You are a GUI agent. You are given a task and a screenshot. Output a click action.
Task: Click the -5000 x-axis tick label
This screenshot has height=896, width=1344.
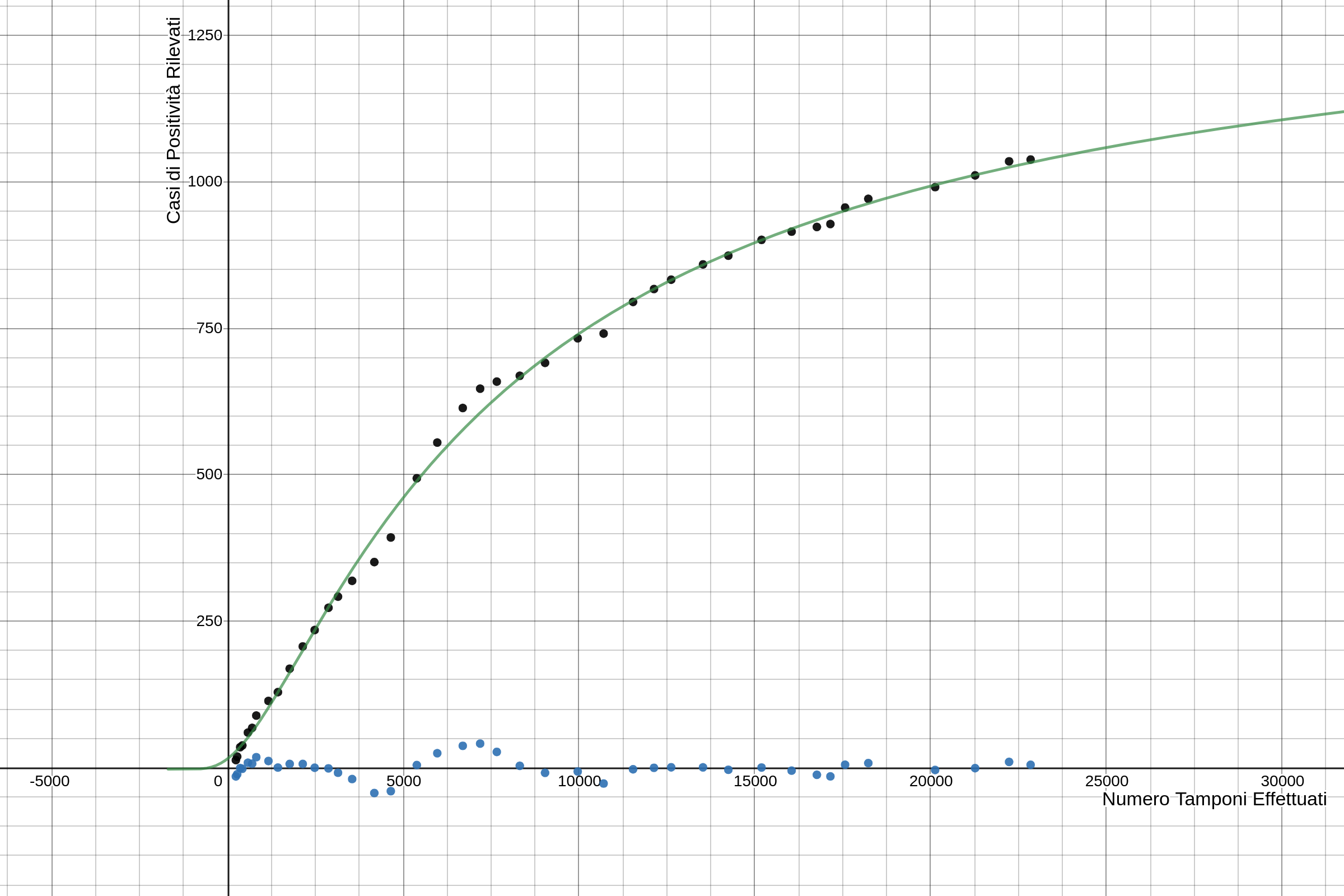click(x=50, y=781)
